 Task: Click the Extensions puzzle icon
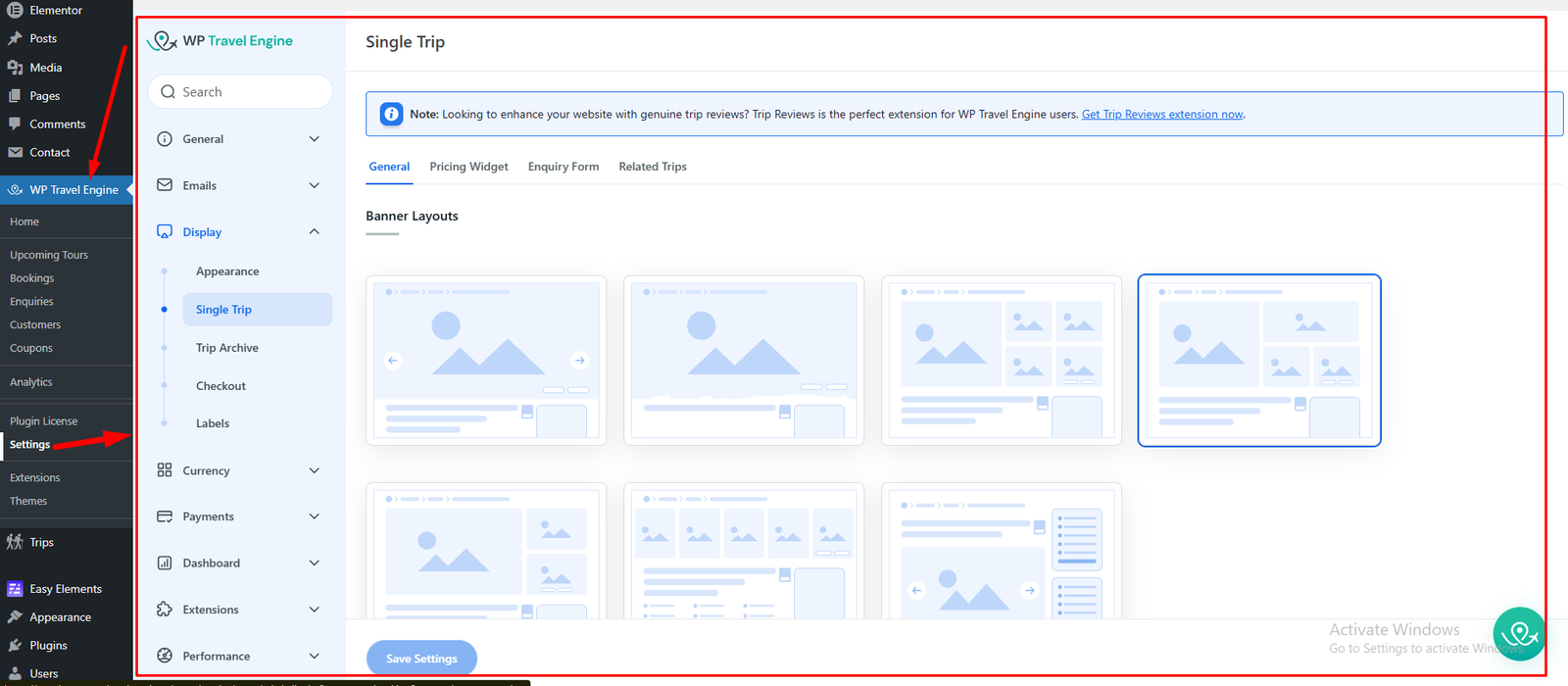point(165,610)
